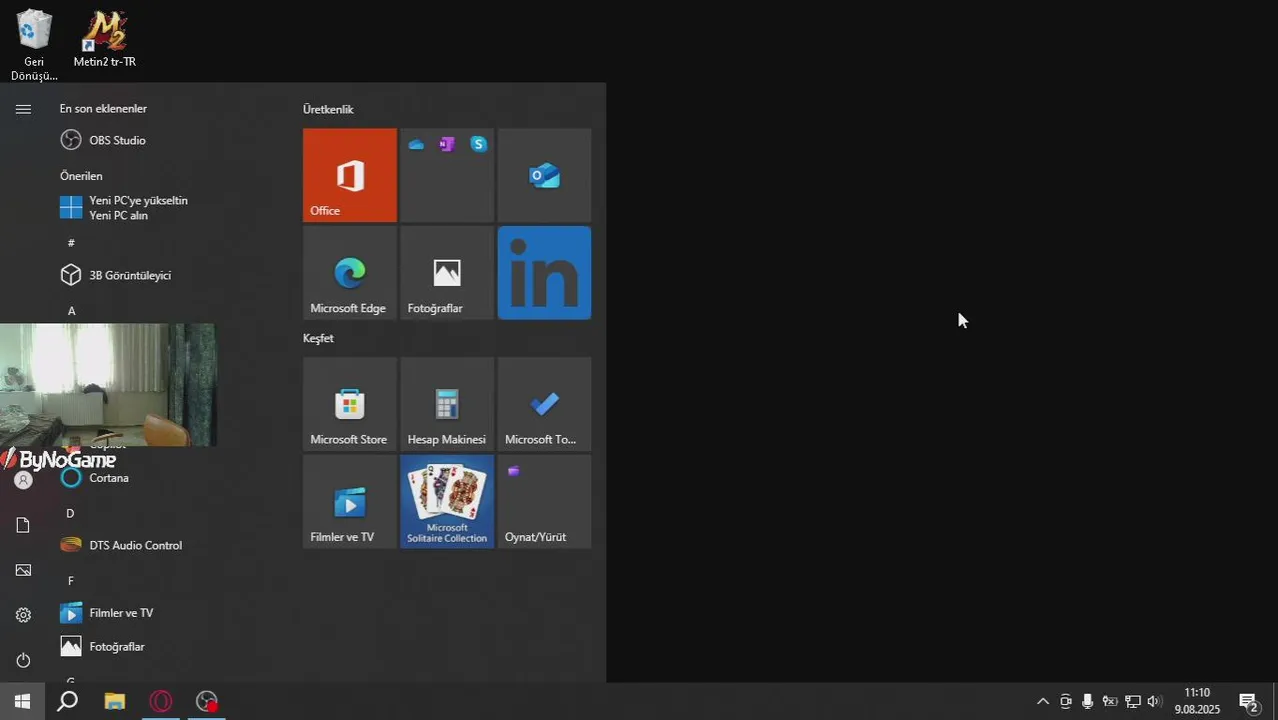Open the Microsoft Store tile
This screenshot has height=720, width=1278.
(x=350, y=404)
